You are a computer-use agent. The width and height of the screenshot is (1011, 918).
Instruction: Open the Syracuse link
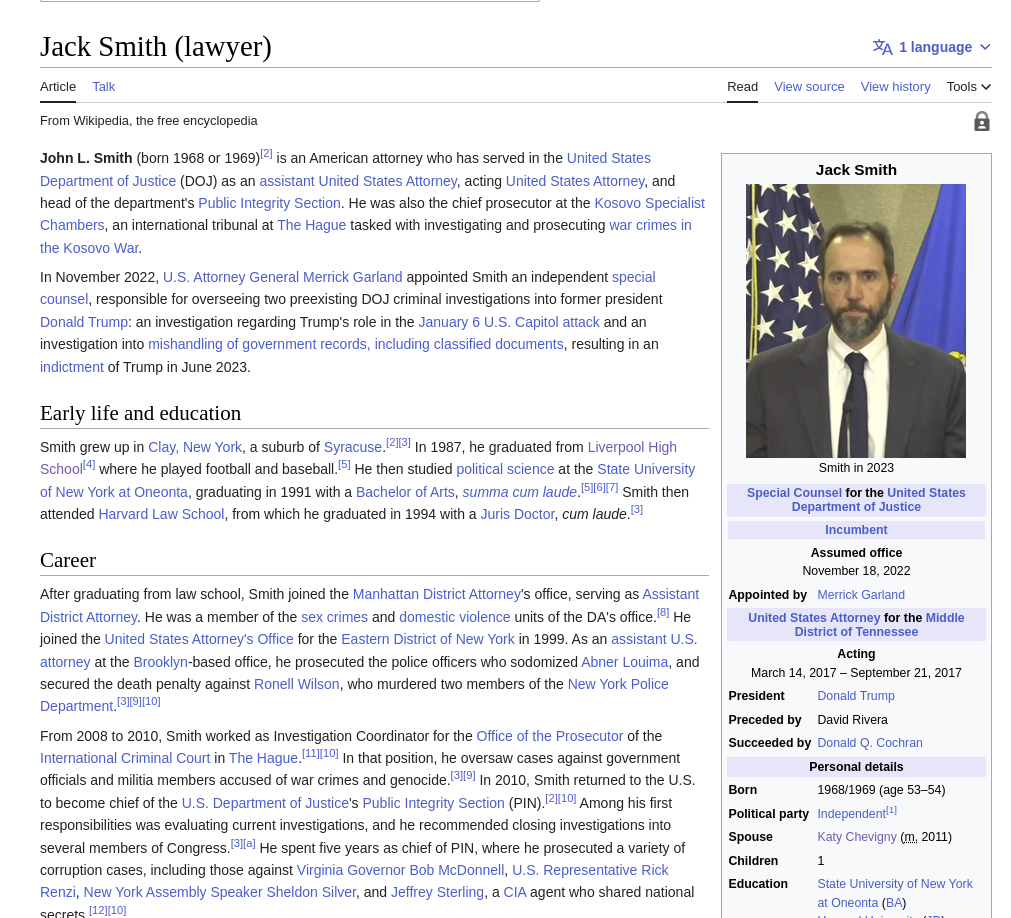pyautogui.click(x=353, y=447)
